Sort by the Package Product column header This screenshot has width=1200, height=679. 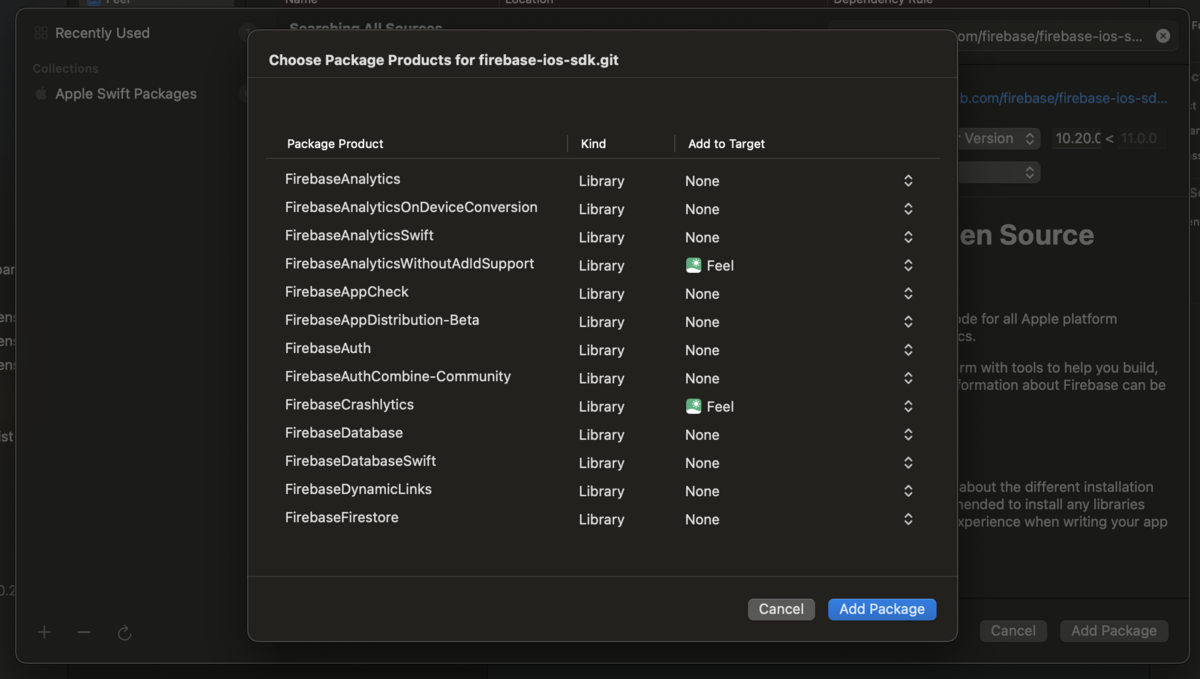[x=335, y=144]
